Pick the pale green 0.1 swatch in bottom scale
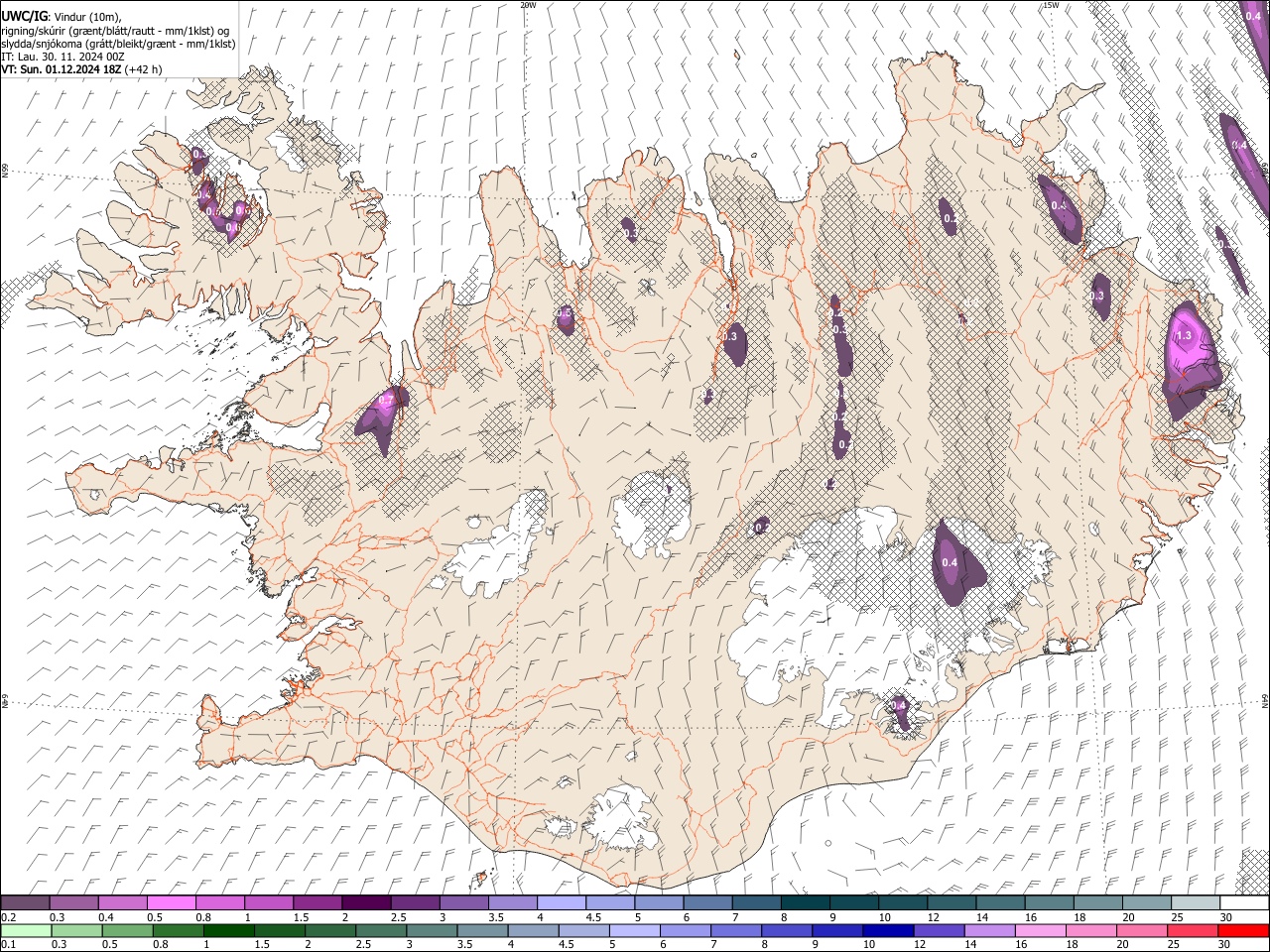Image resolution: width=1270 pixels, height=952 pixels. point(25,930)
